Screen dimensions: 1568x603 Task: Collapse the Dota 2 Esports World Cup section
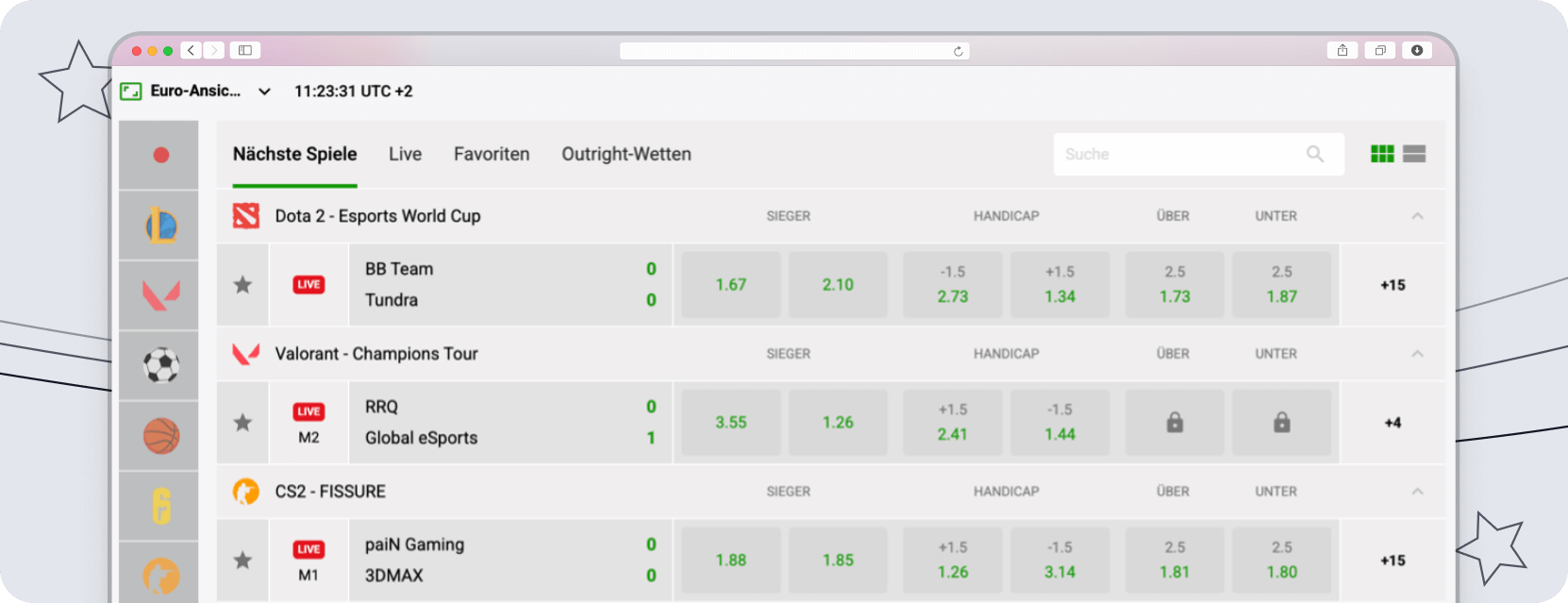[x=1417, y=216]
